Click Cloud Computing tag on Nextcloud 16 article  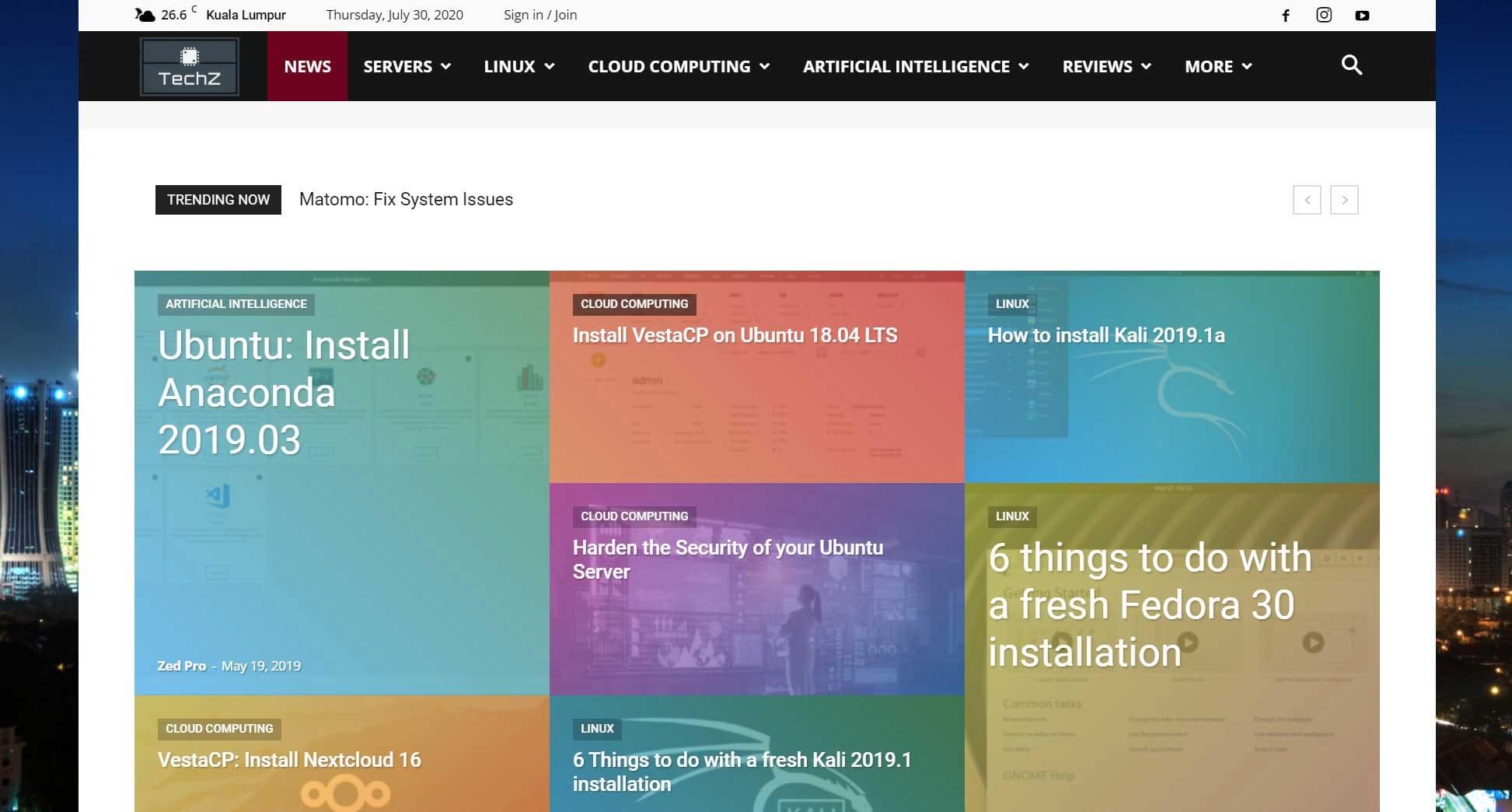(219, 729)
